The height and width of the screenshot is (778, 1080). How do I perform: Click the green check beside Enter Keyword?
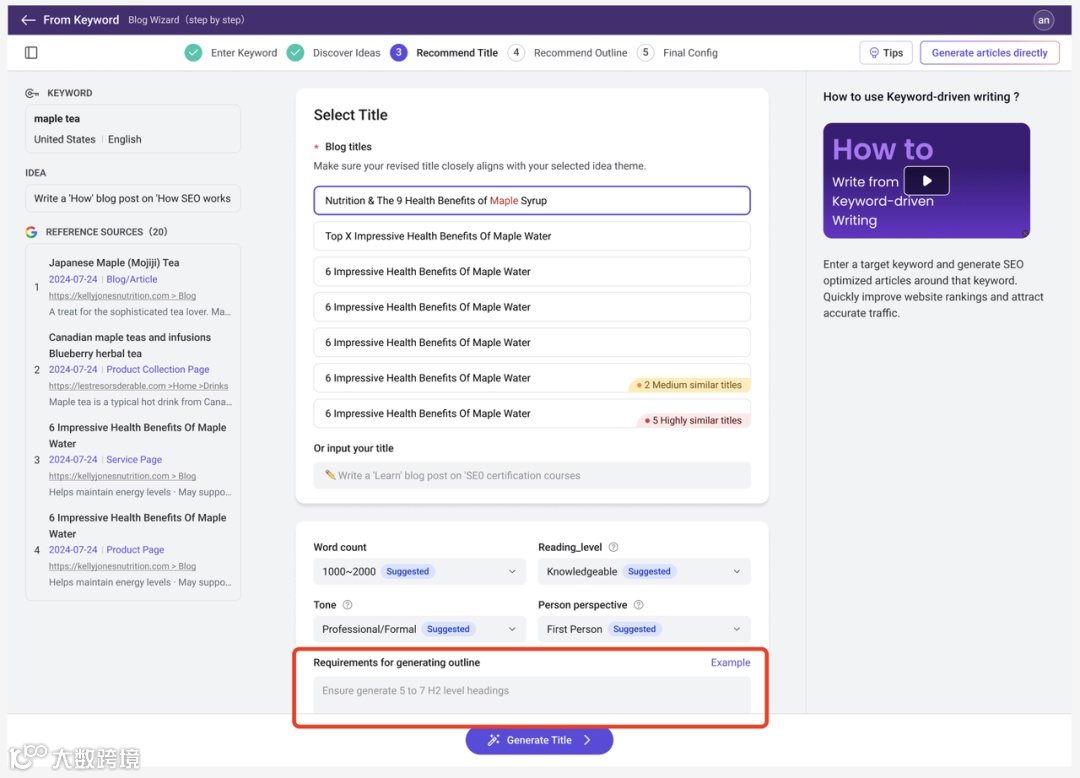click(x=194, y=53)
